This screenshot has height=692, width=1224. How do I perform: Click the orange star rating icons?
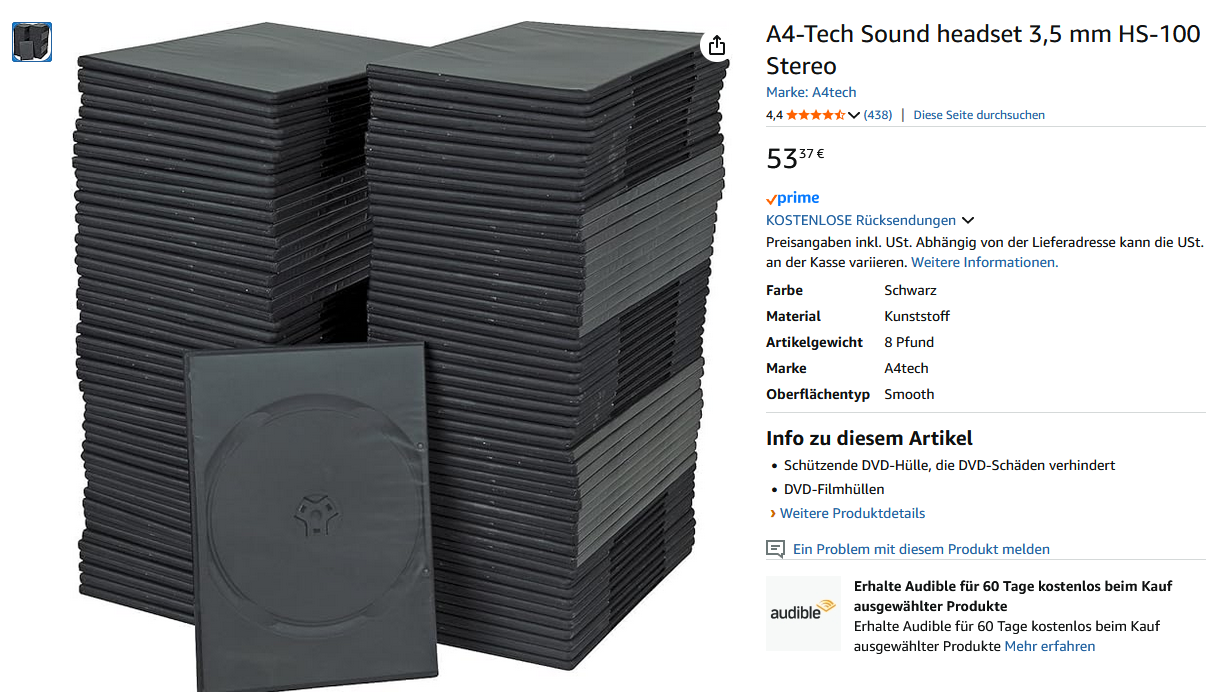tap(815, 115)
